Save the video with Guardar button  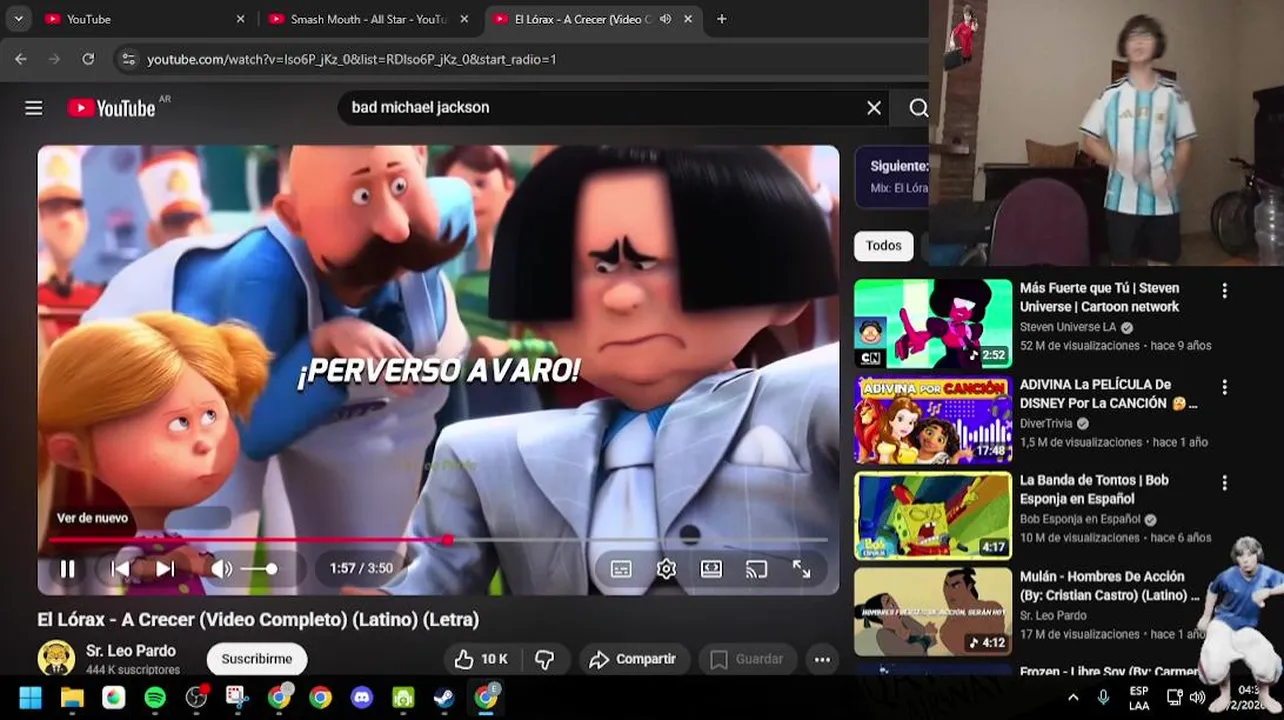click(747, 659)
